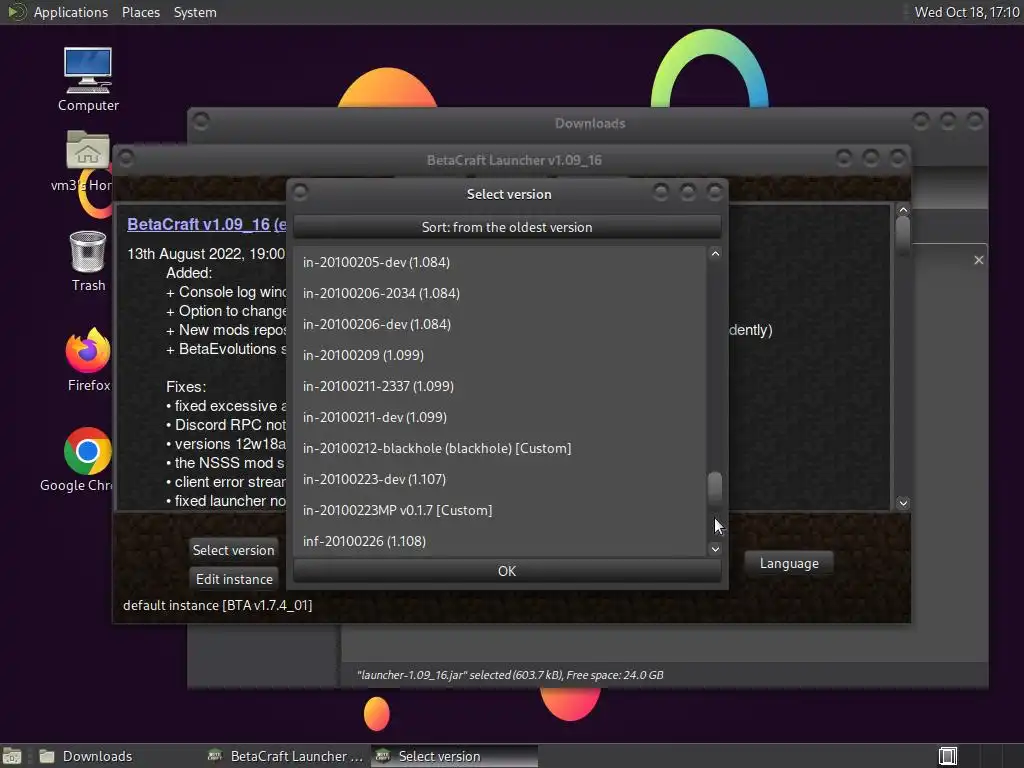Click the version list scrollbar thumb
The height and width of the screenshot is (768, 1024).
tap(715, 488)
